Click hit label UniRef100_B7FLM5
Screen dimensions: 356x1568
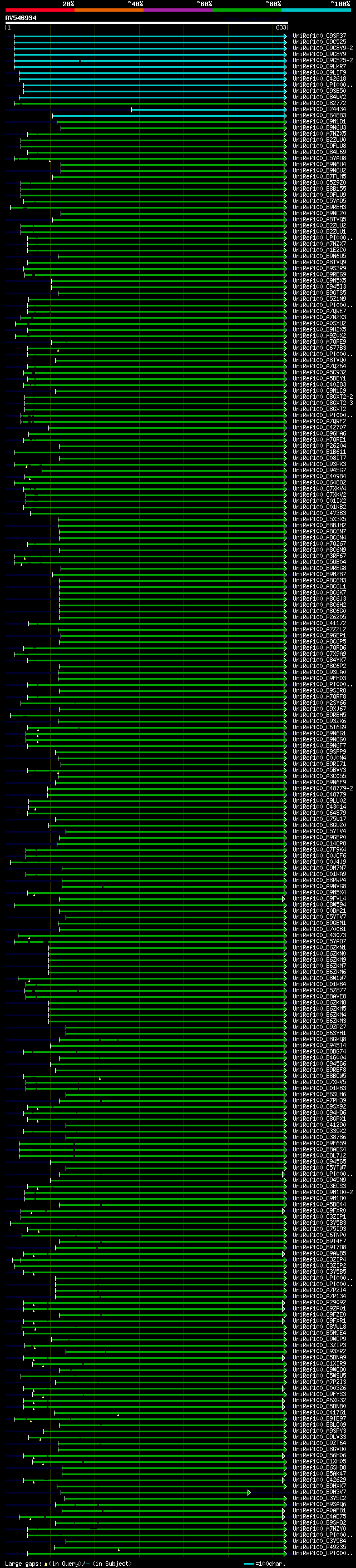point(319,176)
